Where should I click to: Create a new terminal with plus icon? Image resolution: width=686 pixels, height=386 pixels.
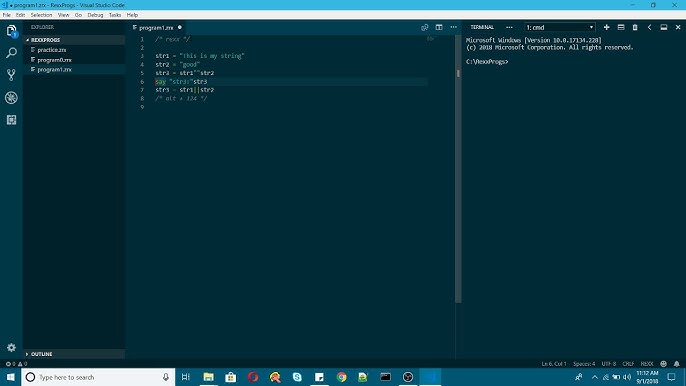pyautogui.click(x=606, y=27)
